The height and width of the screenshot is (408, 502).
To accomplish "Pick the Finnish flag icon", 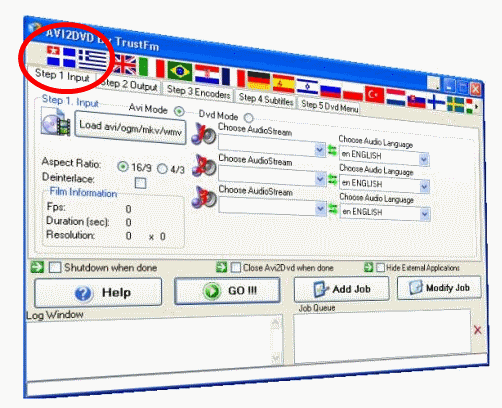I will pos(436,102).
